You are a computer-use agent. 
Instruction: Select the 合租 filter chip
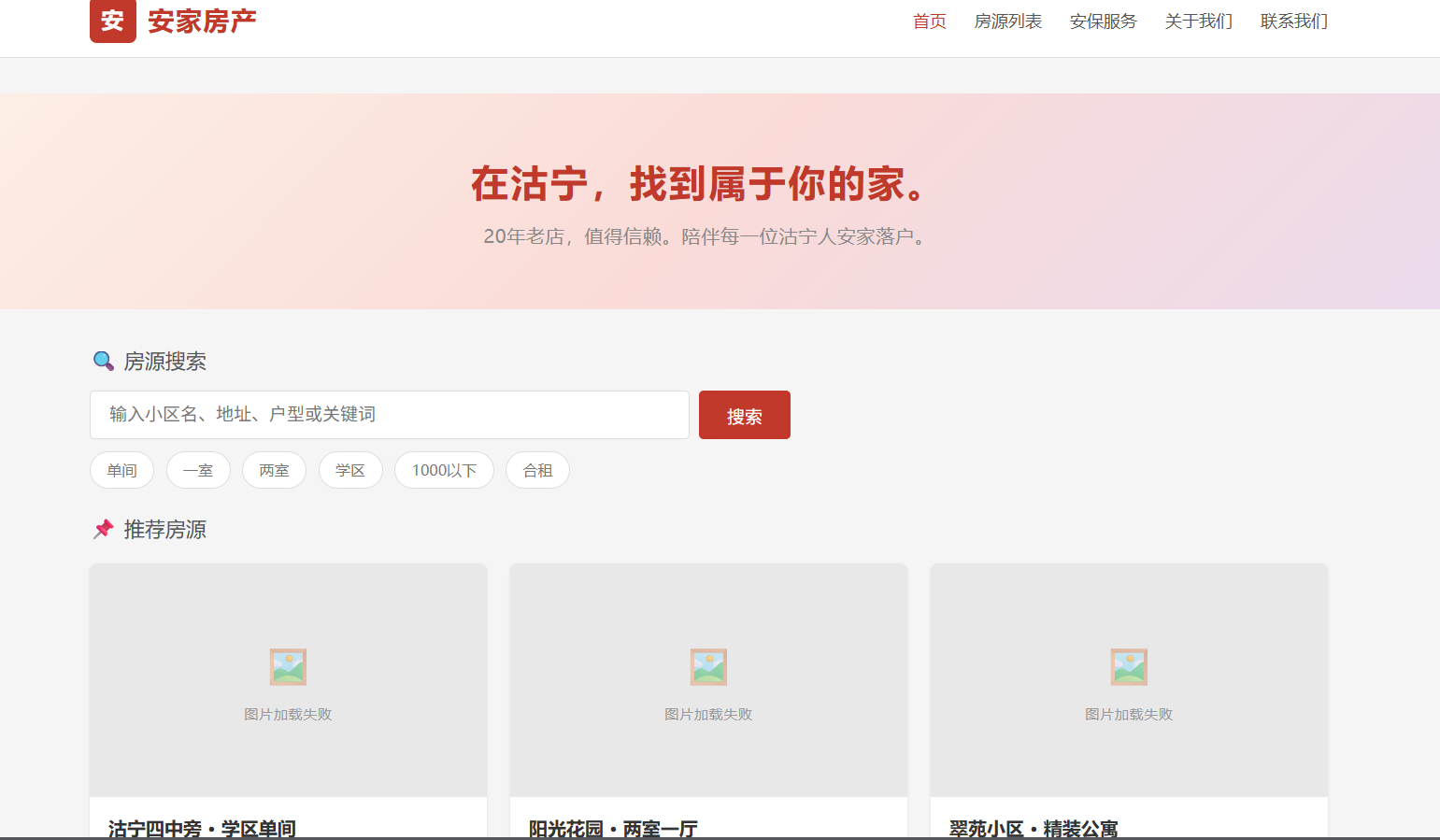537,470
